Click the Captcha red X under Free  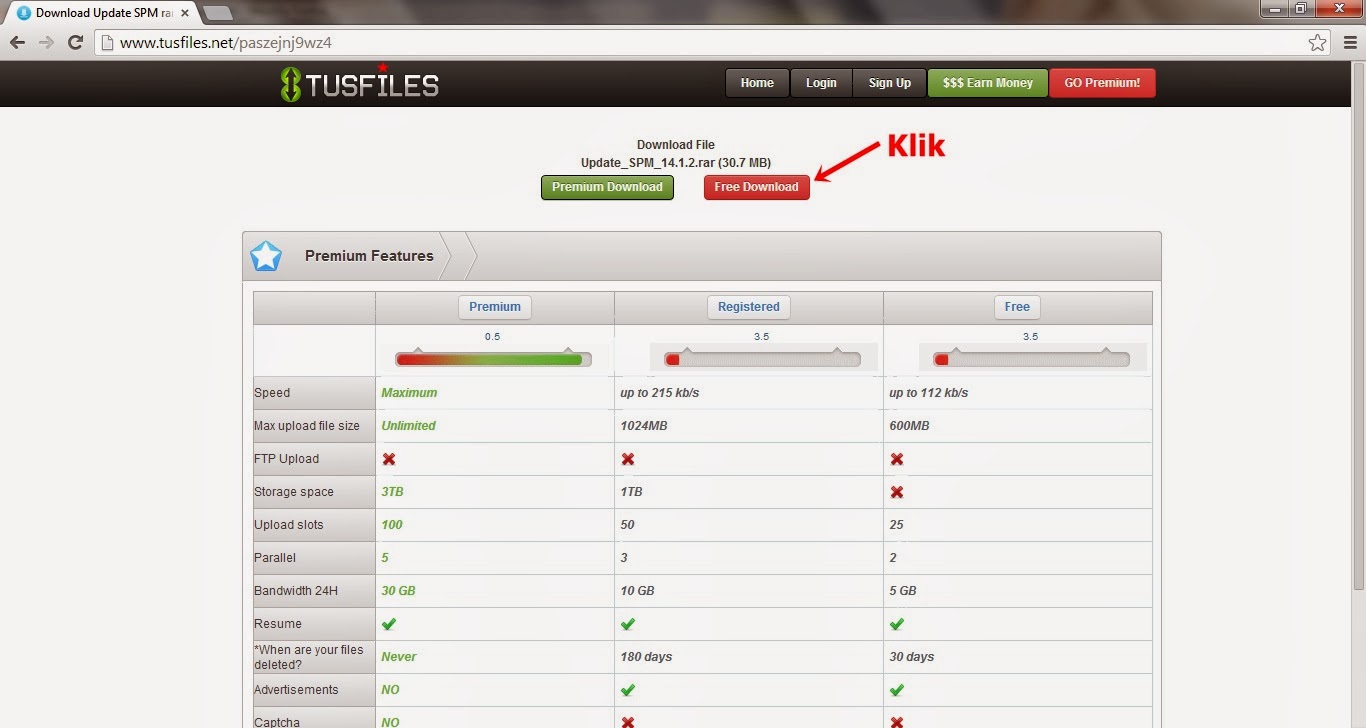pyautogui.click(x=897, y=722)
